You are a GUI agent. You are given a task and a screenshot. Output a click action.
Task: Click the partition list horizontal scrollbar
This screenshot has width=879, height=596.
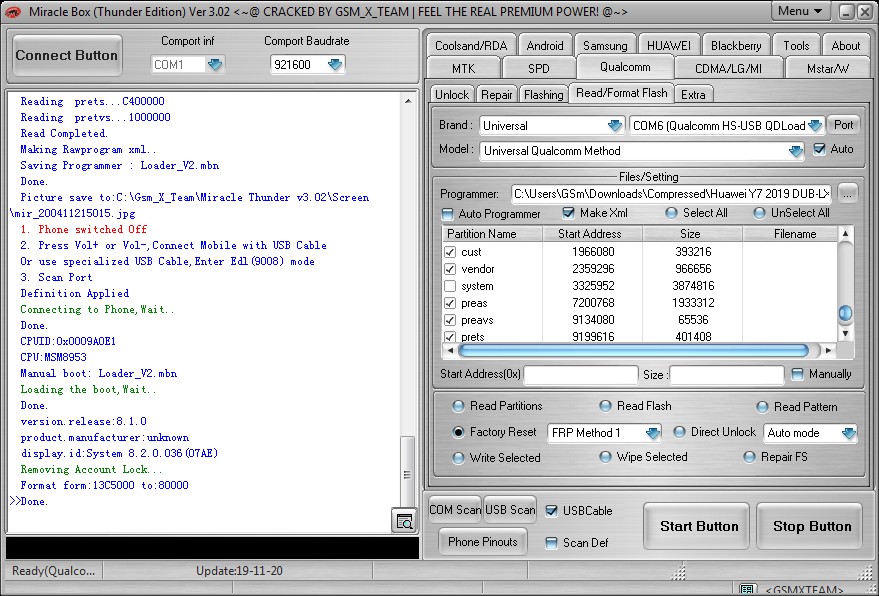[x=633, y=351]
